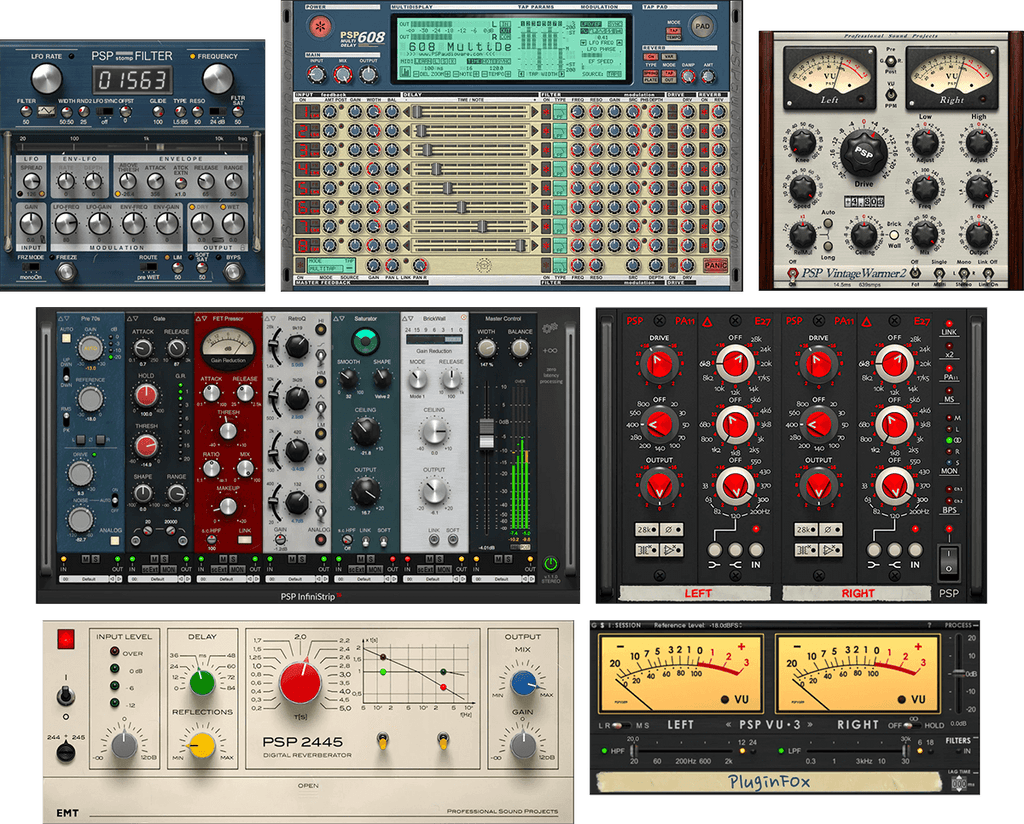Click the 244/245 selector knob on PSP 2445
The image size is (1024, 824).
[x=65, y=752]
